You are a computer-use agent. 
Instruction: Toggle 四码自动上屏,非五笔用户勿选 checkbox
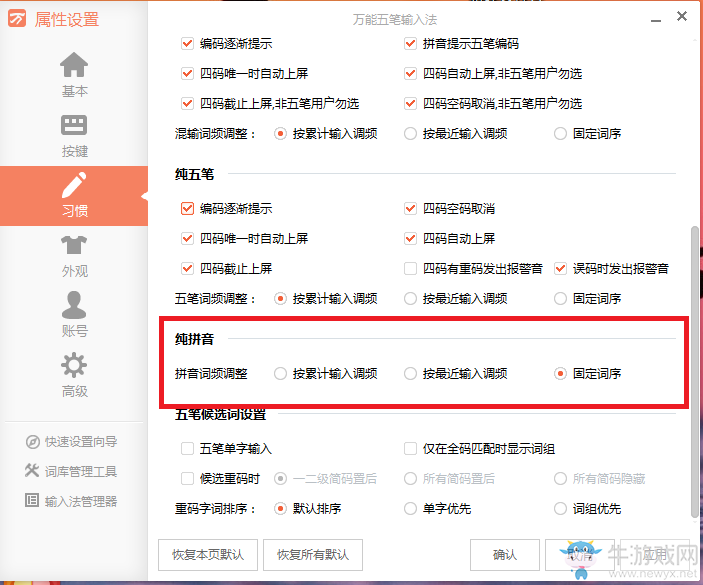pos(410,74)
